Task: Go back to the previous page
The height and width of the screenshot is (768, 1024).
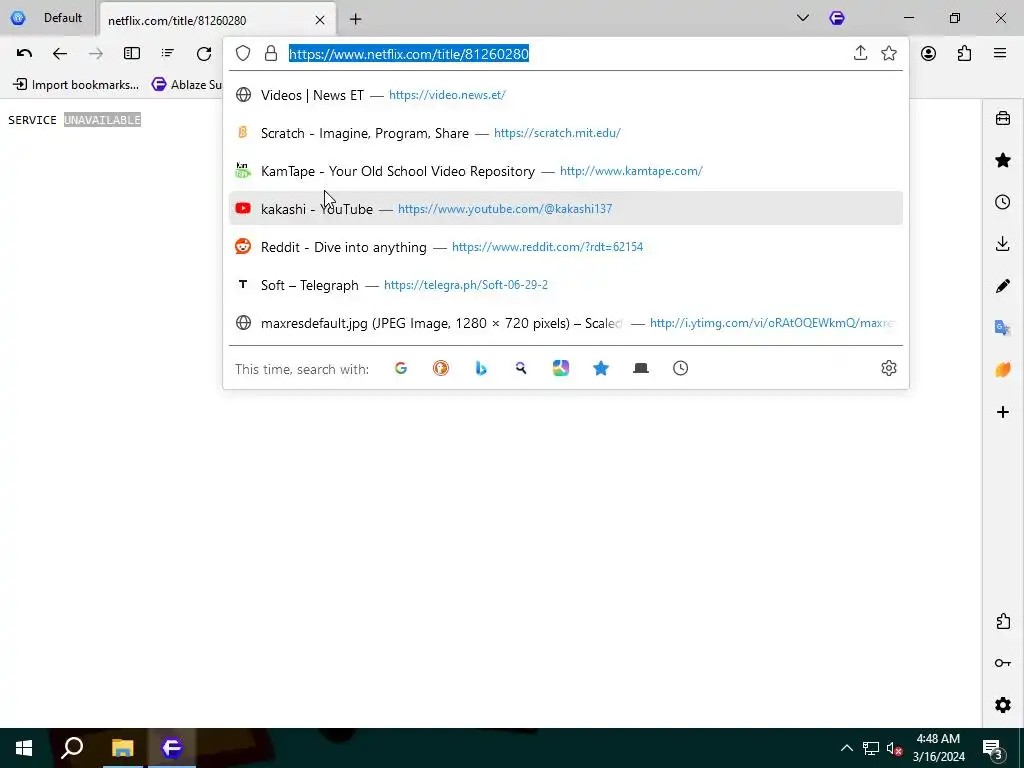Action: tap(59, 54)
